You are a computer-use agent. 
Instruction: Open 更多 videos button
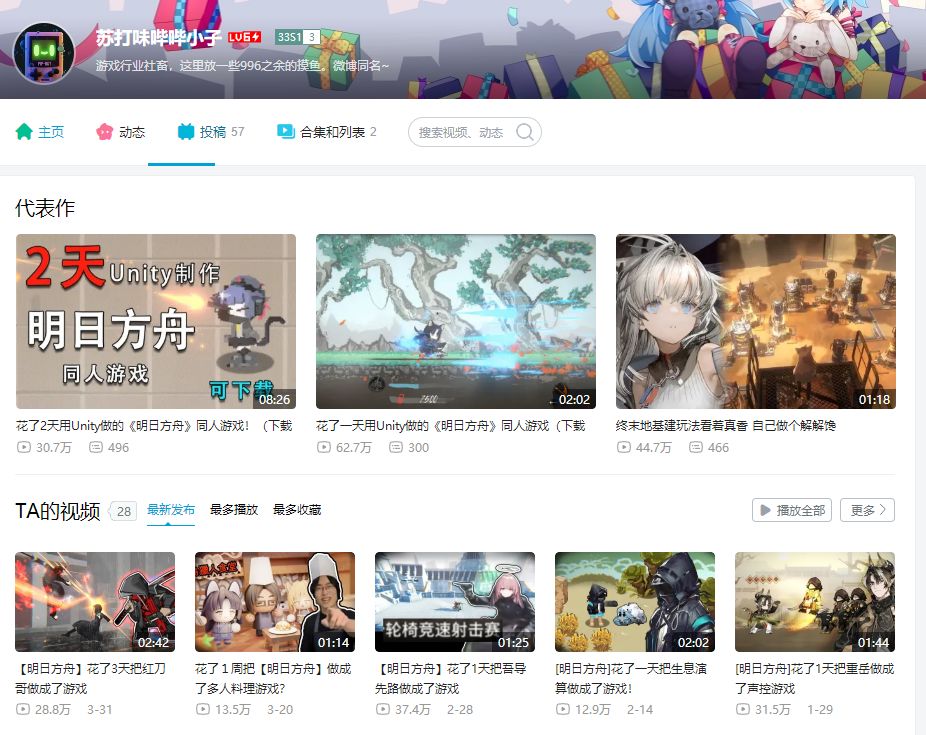pos(868,510)
